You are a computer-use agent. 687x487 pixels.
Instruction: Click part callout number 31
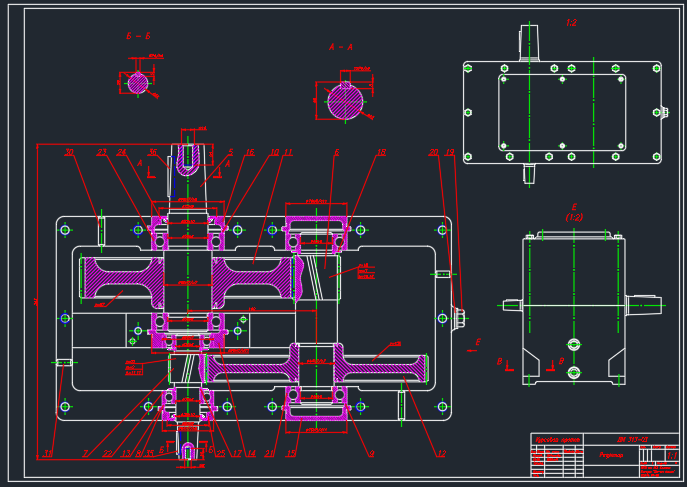47,454
